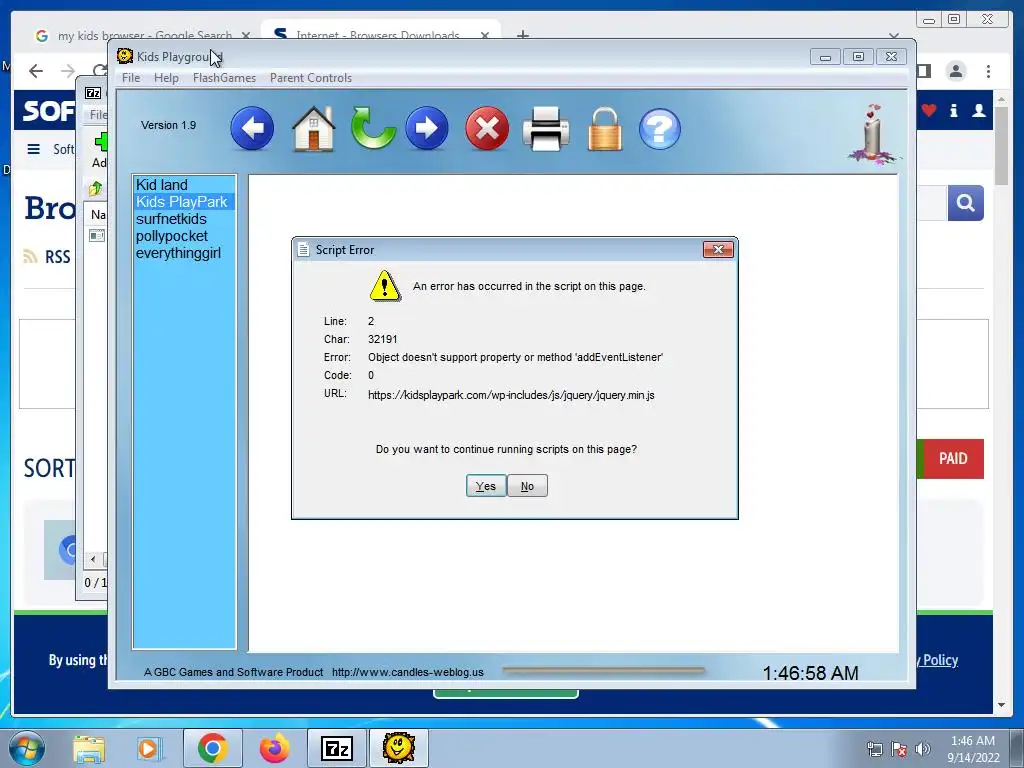Image resolution: width=1024 pixels, height=768 pixels.
Task: Close the Script Error dialog
Action: tap(718, 249)
